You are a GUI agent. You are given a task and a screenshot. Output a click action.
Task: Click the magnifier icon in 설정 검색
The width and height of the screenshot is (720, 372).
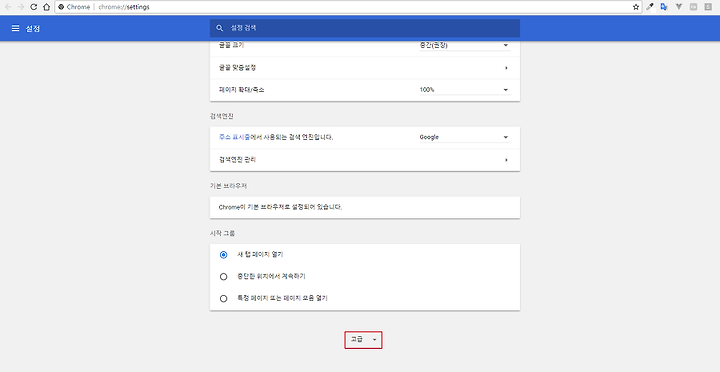220,28
